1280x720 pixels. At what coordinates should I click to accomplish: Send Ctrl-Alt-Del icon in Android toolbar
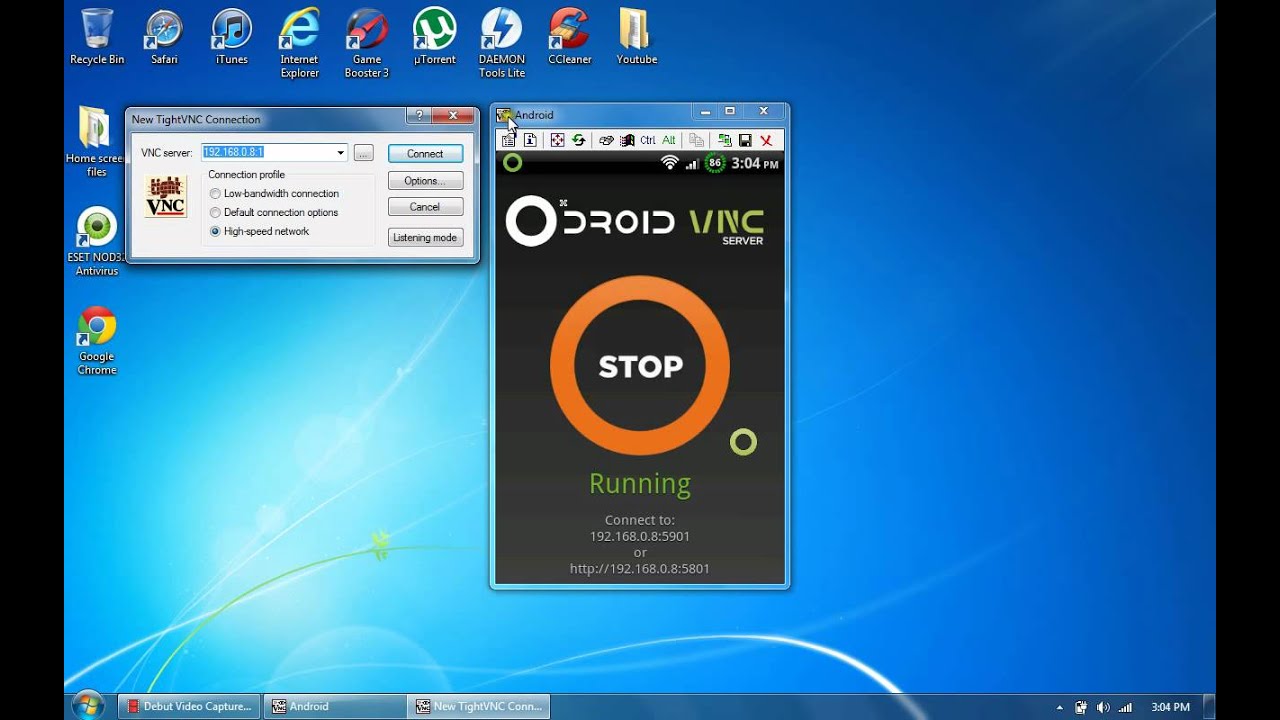(606, 140)
